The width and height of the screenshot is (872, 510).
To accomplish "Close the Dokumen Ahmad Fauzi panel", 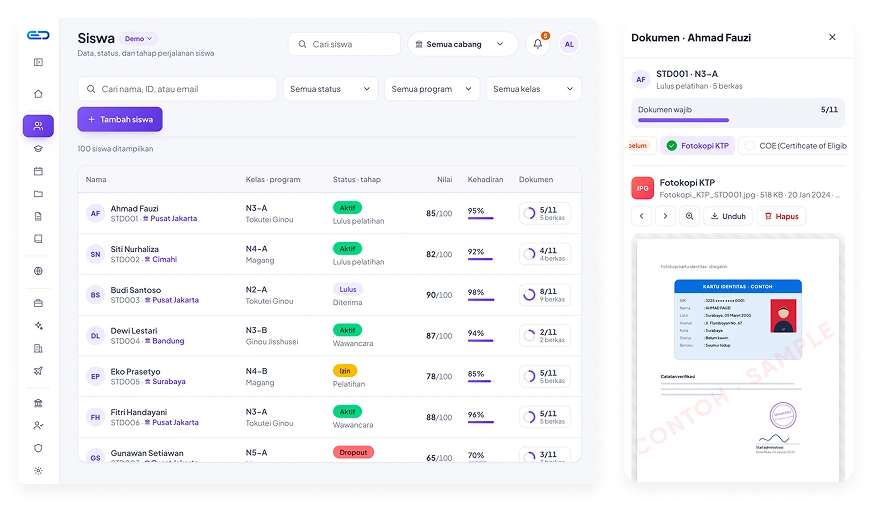I will (832, 37).
